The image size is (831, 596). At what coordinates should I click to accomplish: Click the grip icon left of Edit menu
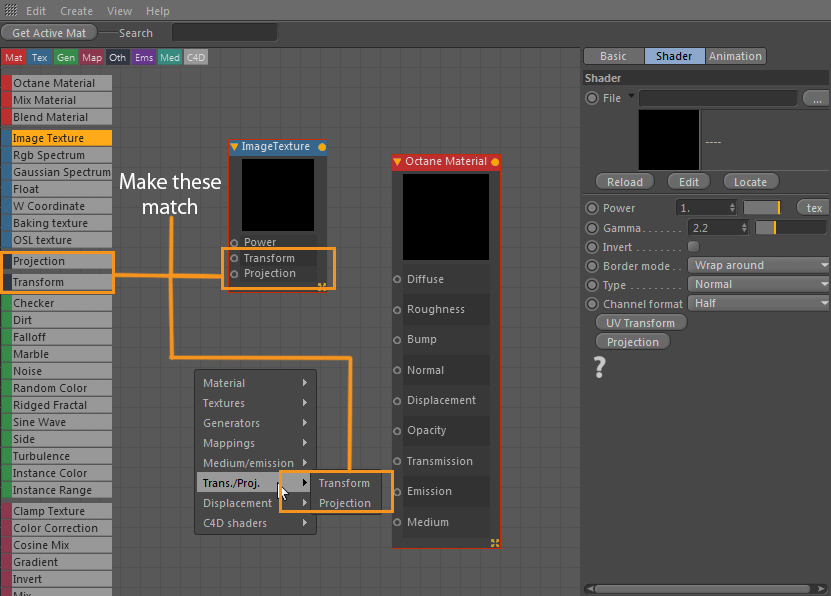[11, 10]
